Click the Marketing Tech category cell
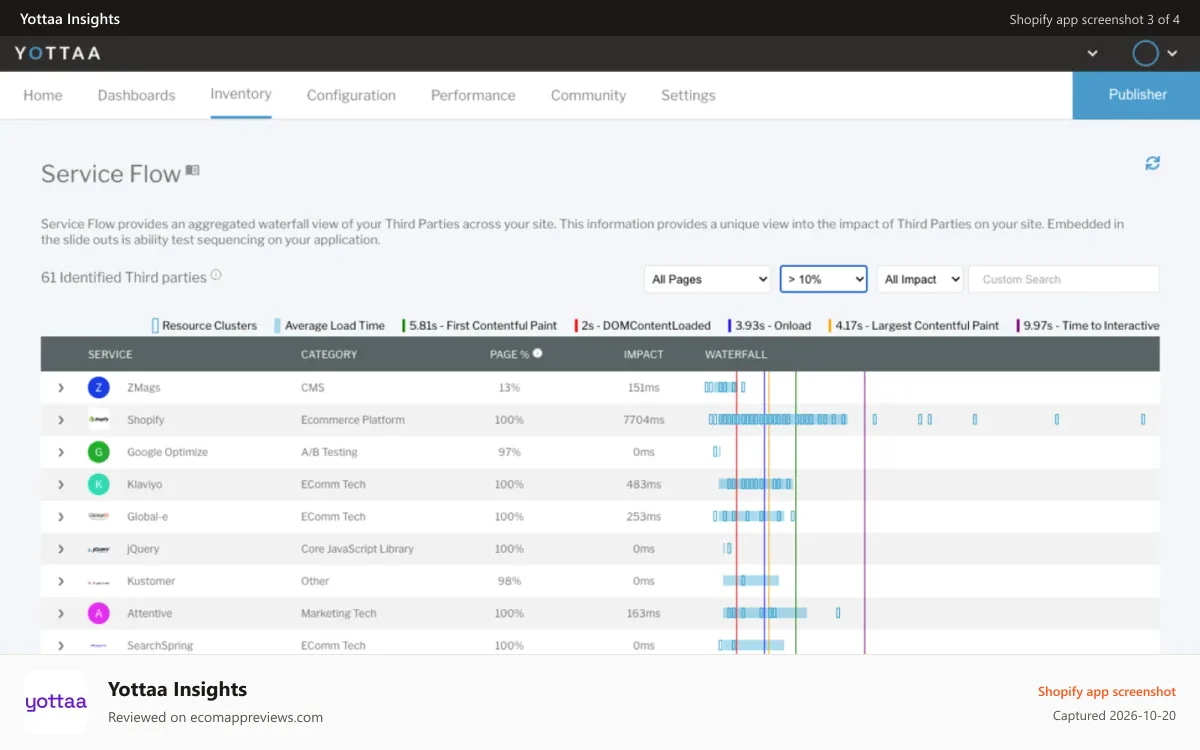This screenshot has height=750, width=1200. 339,613
